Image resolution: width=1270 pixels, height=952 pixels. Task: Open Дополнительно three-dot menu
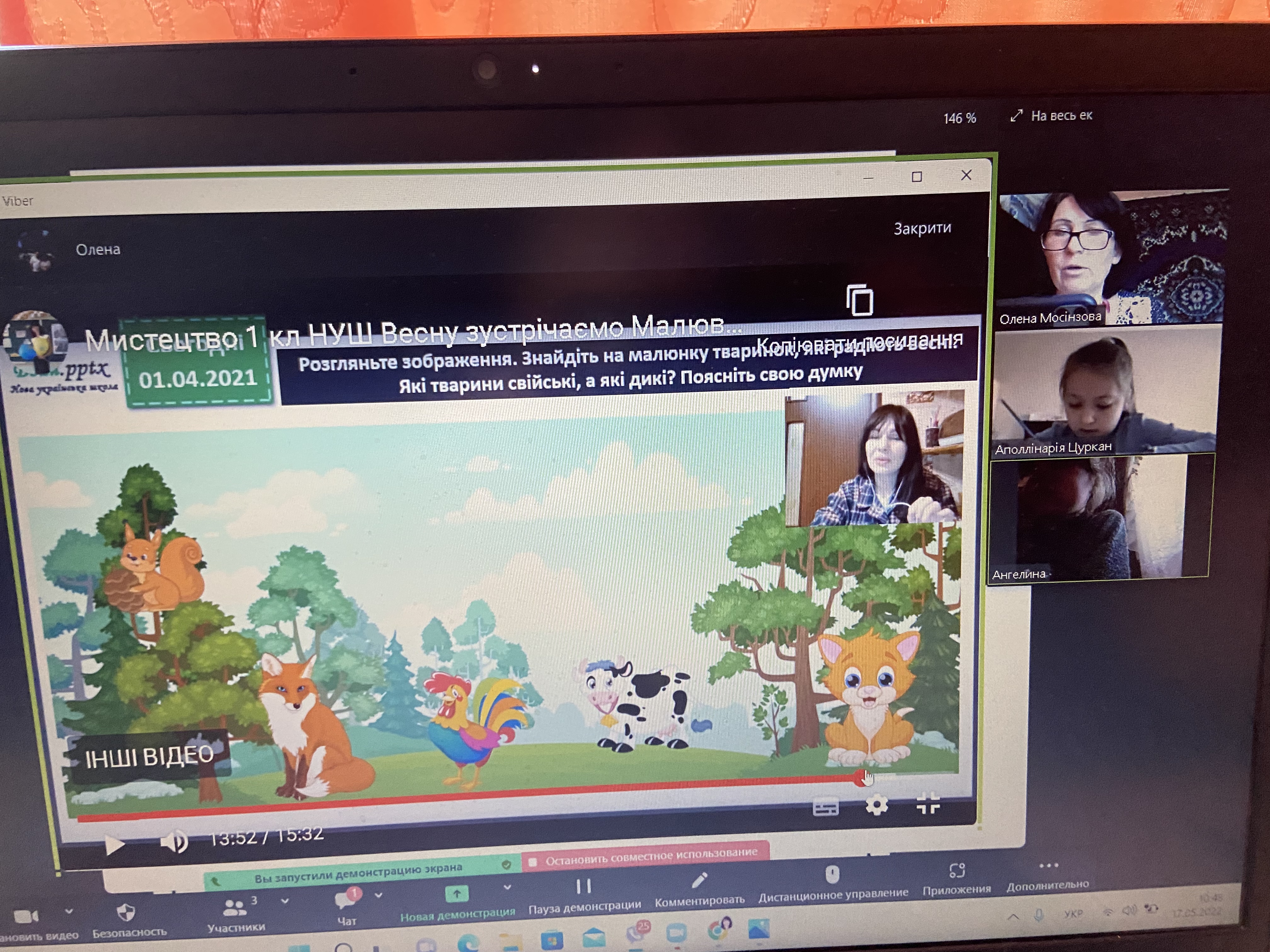coord(1048,865)
